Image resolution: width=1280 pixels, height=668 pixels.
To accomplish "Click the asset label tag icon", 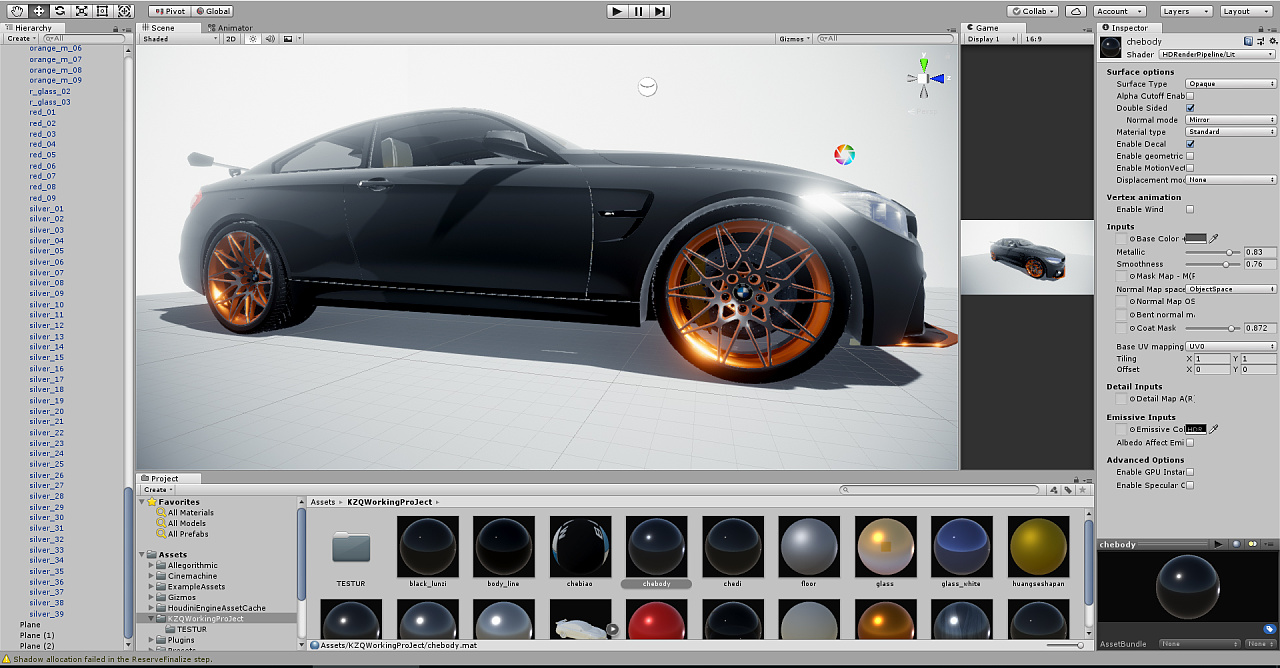I will click(x=1269, y=629).
